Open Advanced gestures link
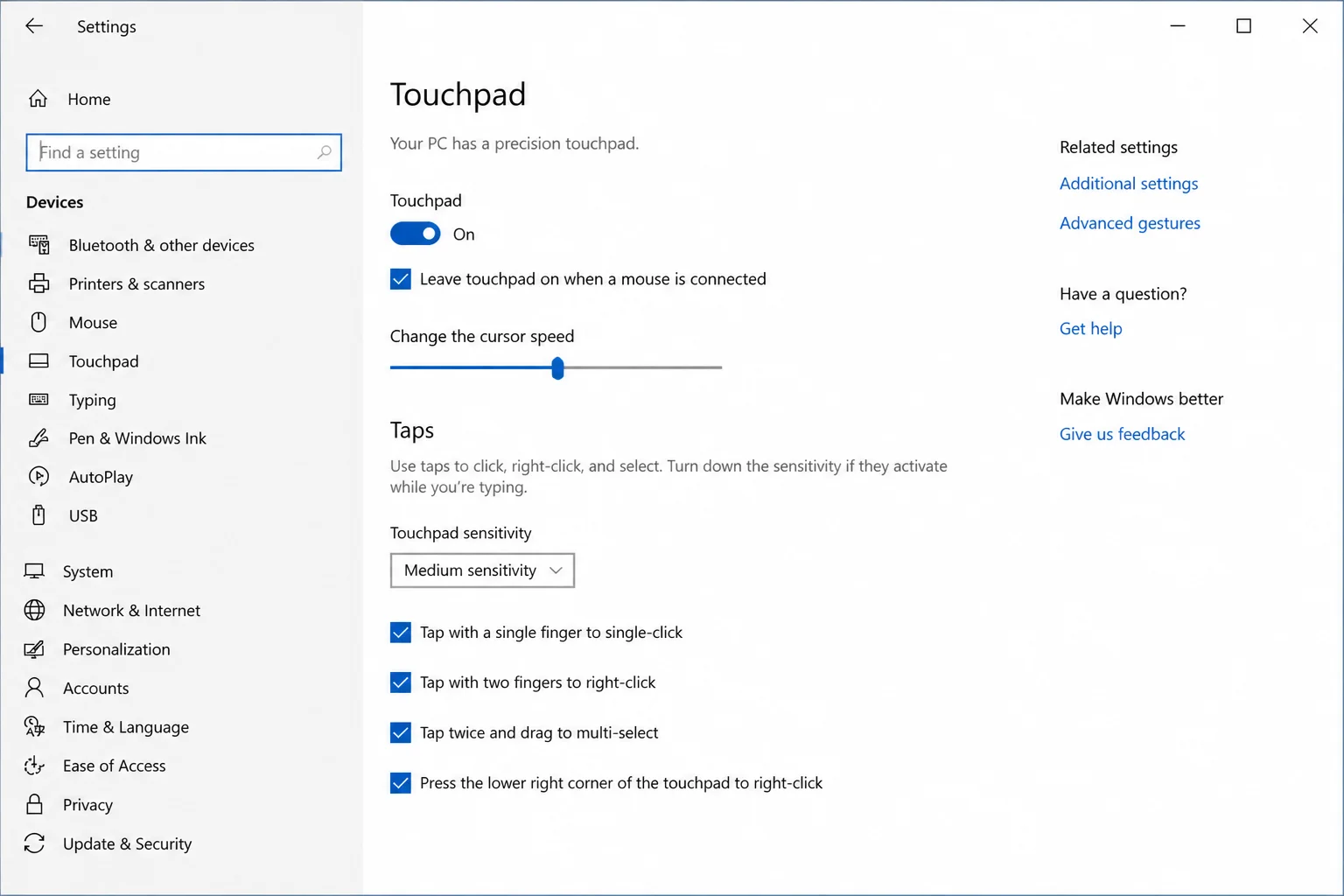 pos(1130,223)
